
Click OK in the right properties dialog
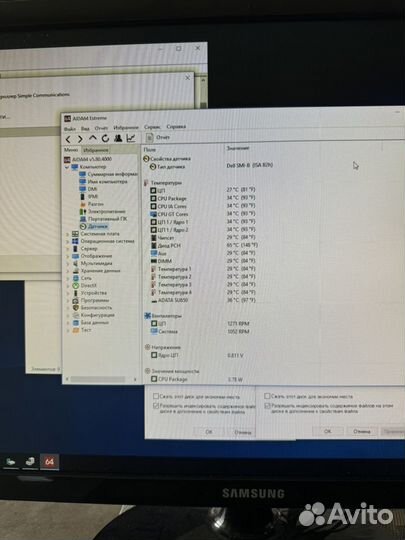click(x=328, y=431)
